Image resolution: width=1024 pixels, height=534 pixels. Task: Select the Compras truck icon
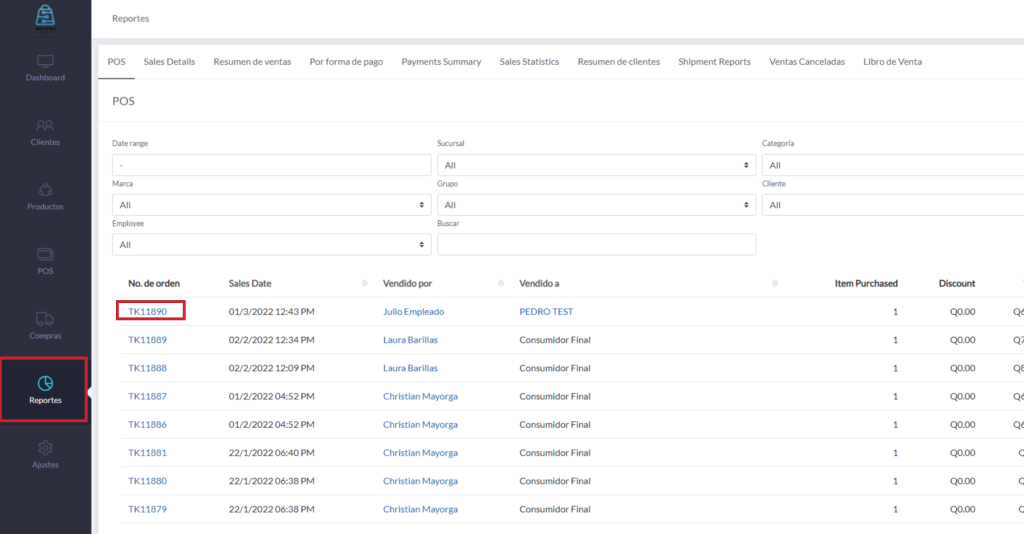pos(45,319)
